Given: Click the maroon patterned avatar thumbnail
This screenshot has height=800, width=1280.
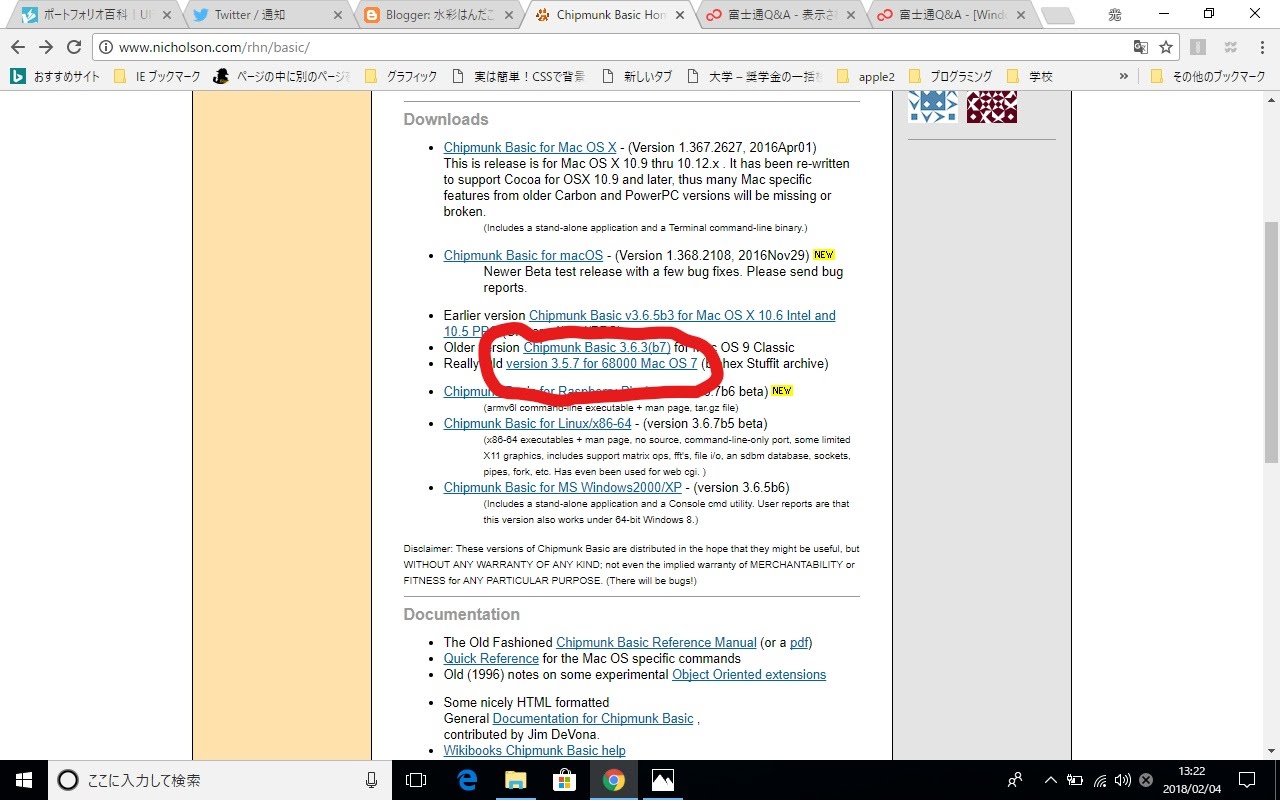Looking at the screenshot, I should click(992, 107).
